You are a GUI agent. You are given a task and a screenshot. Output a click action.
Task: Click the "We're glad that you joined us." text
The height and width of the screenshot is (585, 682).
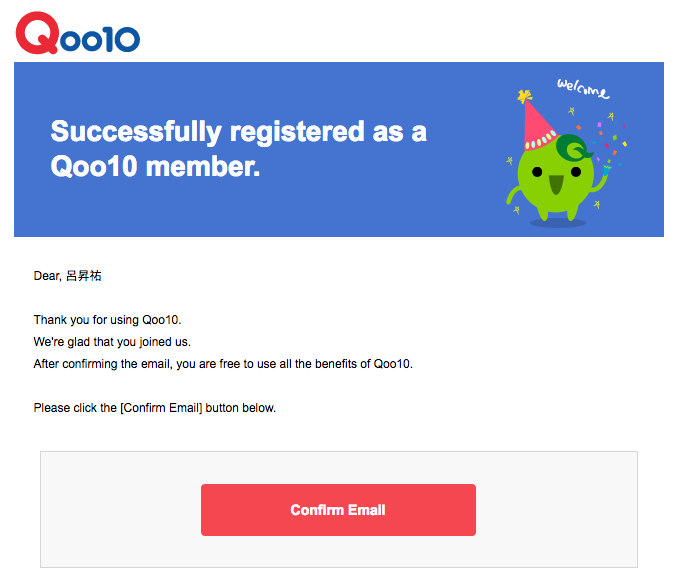[112, 342]
